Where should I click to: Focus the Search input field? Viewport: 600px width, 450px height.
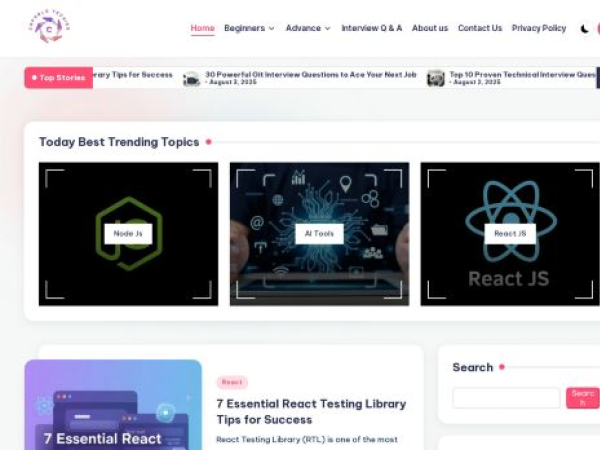coord(506,398)
